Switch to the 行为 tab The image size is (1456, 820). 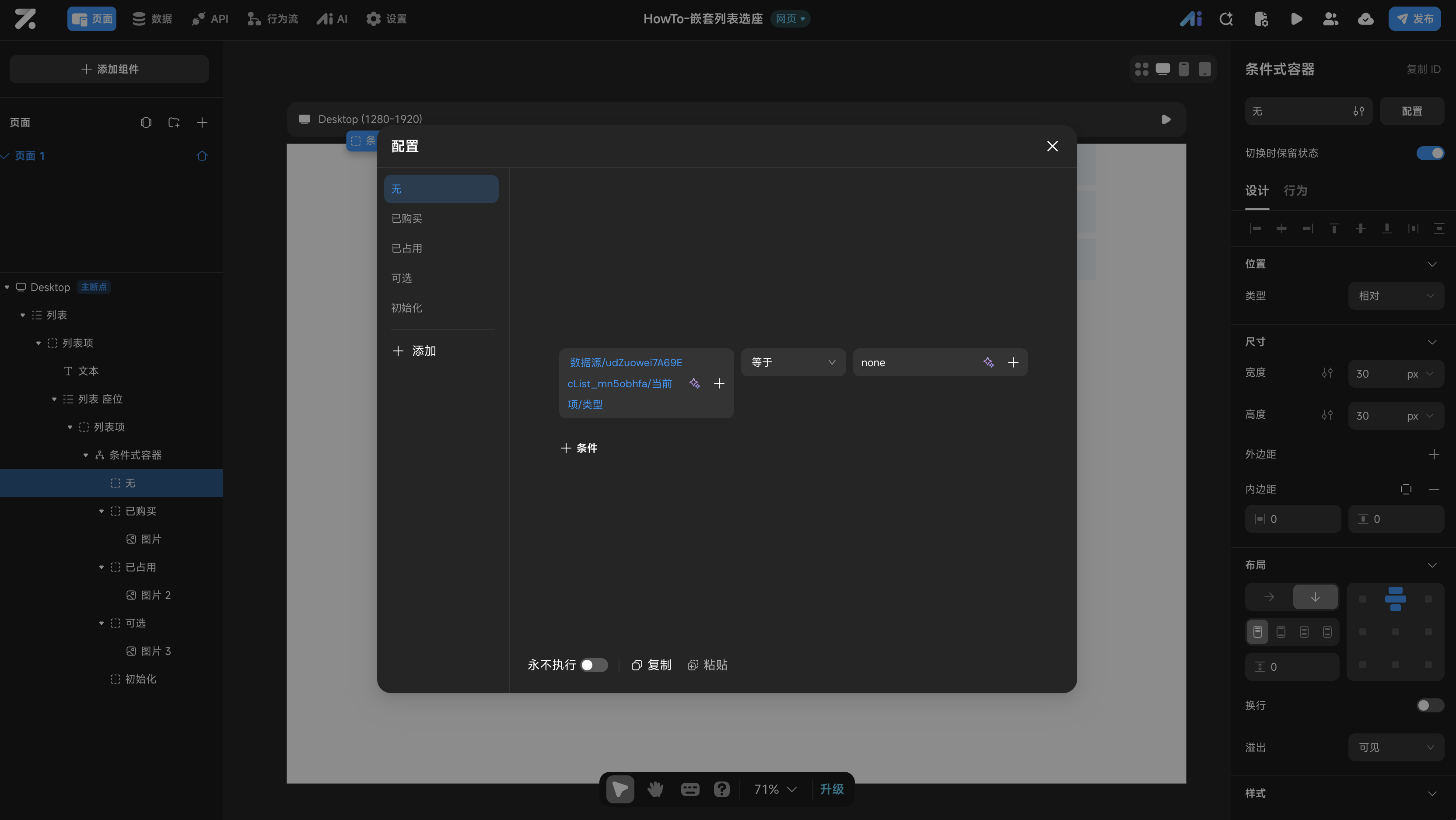coord(1295,190)
